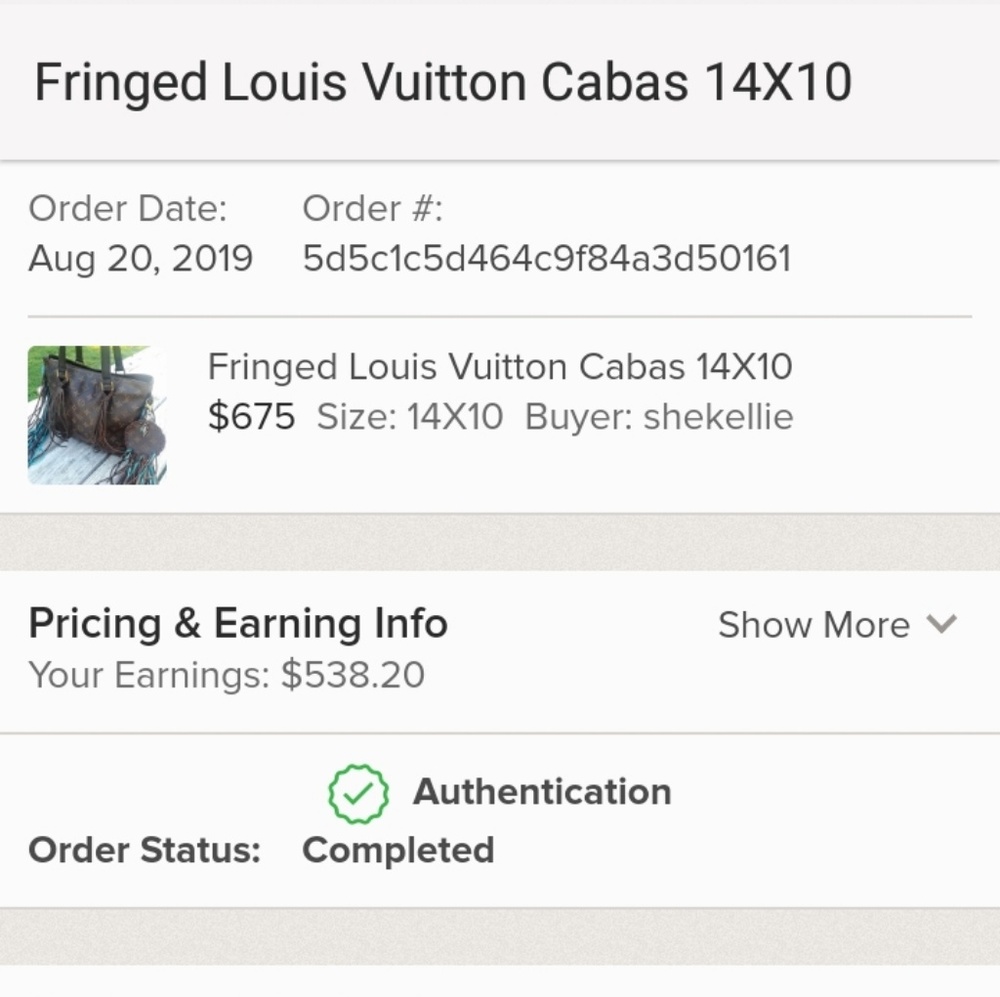The height and width of the screenshot is (997, 1000).
Task: Click the Aug 20, 2019 order date
Action: click(x=139, y=258)
